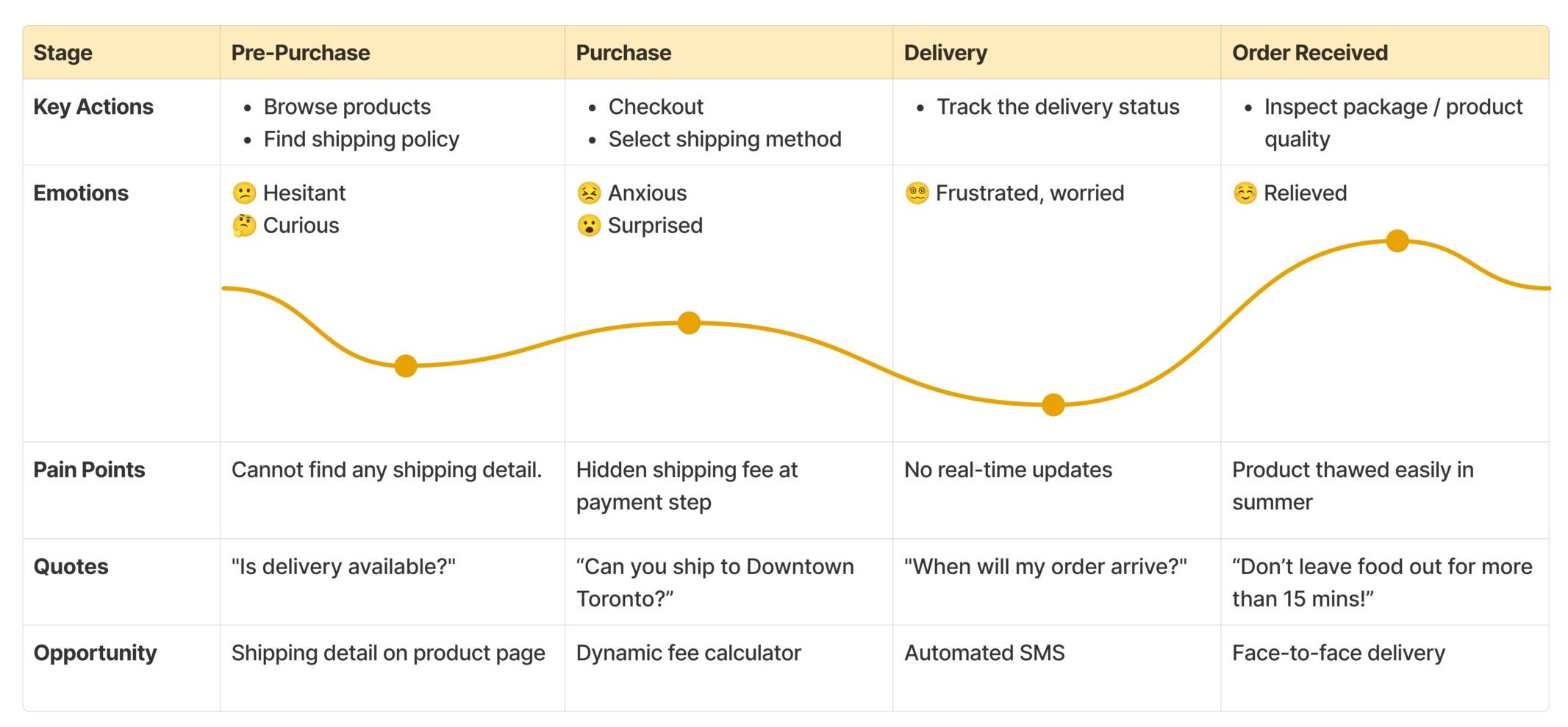
Task: Click the thinking Curious emoji
Action: coord(244,226)
